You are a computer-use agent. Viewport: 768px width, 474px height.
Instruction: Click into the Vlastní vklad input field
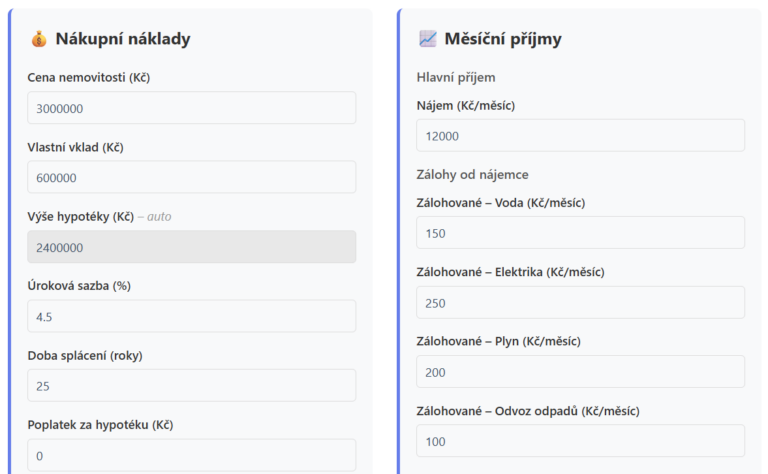click(x=191, y=177)
